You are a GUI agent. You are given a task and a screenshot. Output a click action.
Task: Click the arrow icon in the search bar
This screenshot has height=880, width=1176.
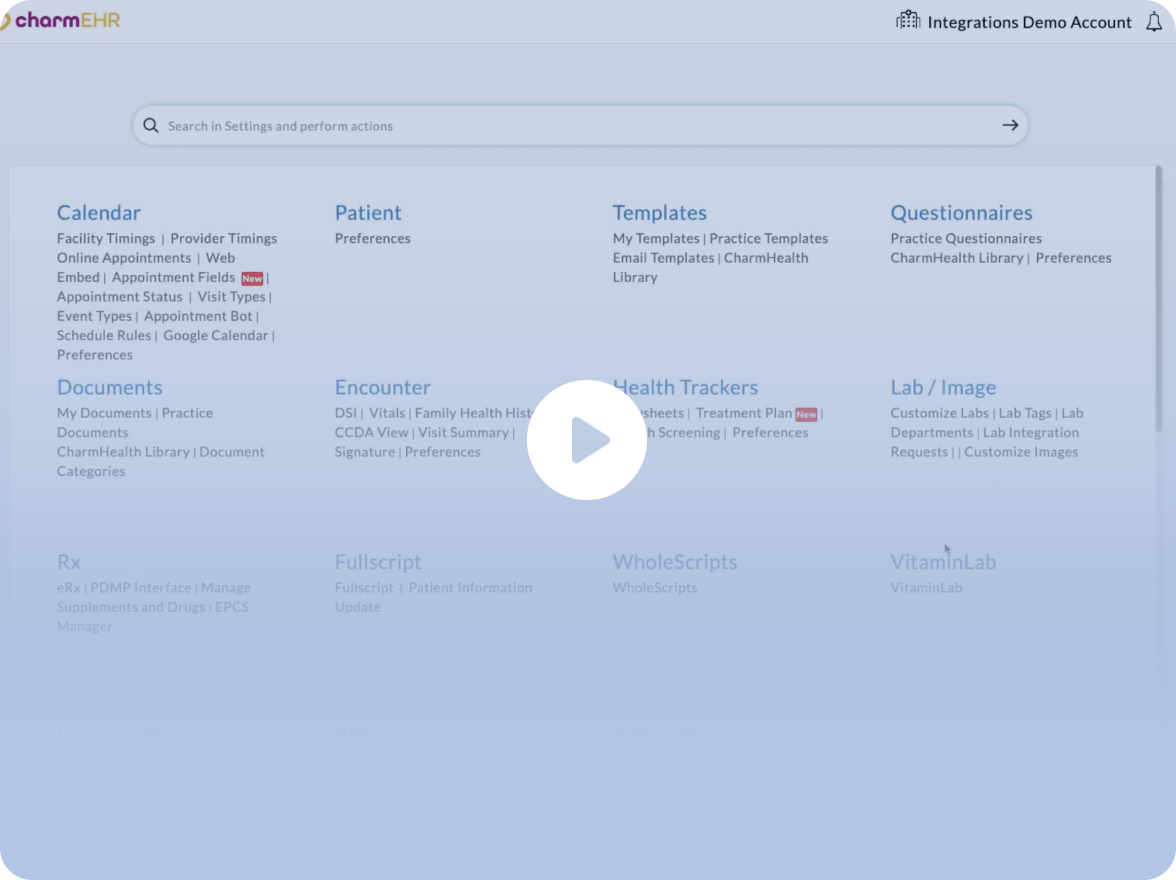[x=1010, y=125]
